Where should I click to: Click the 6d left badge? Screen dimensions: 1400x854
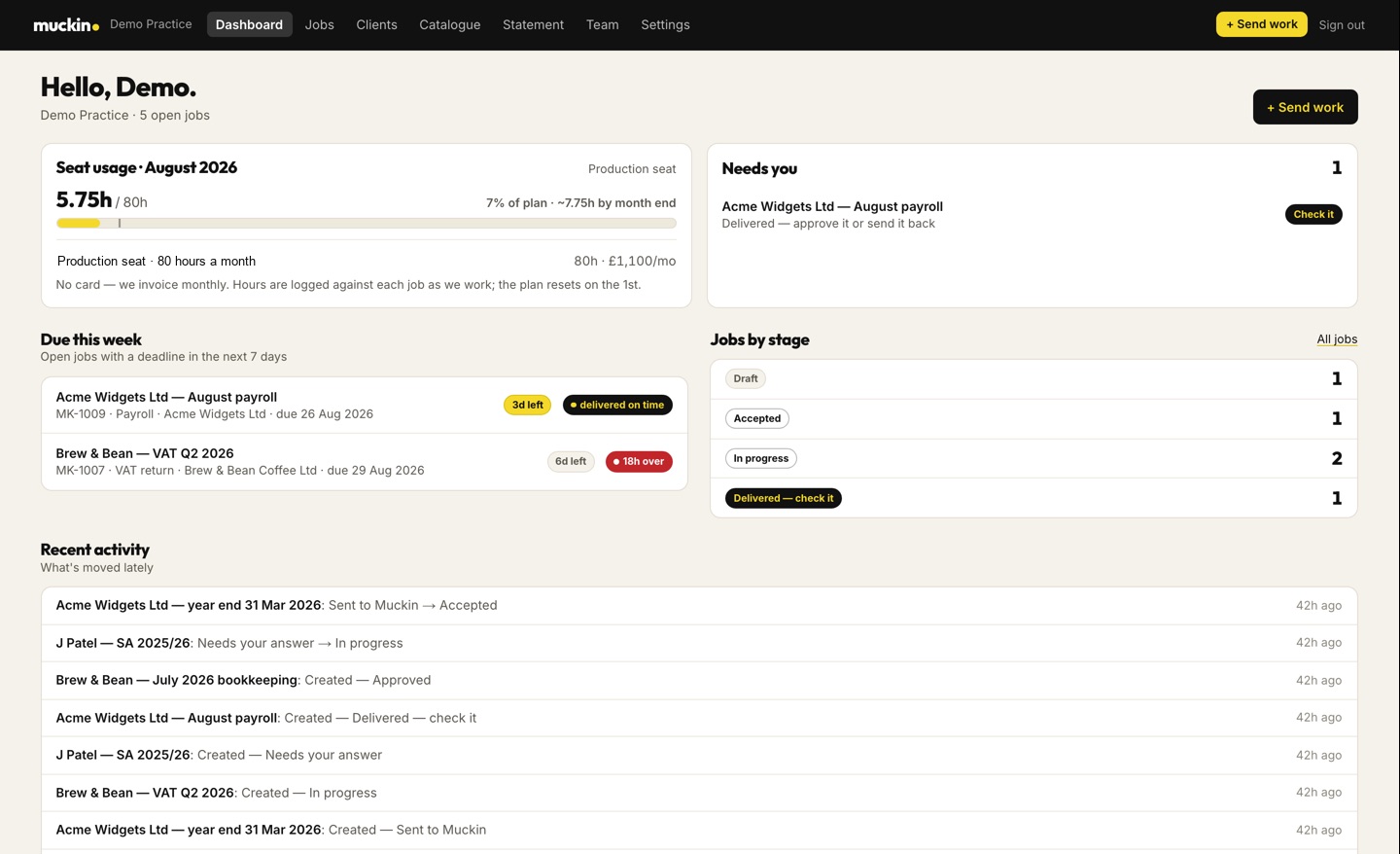(571, 461)
